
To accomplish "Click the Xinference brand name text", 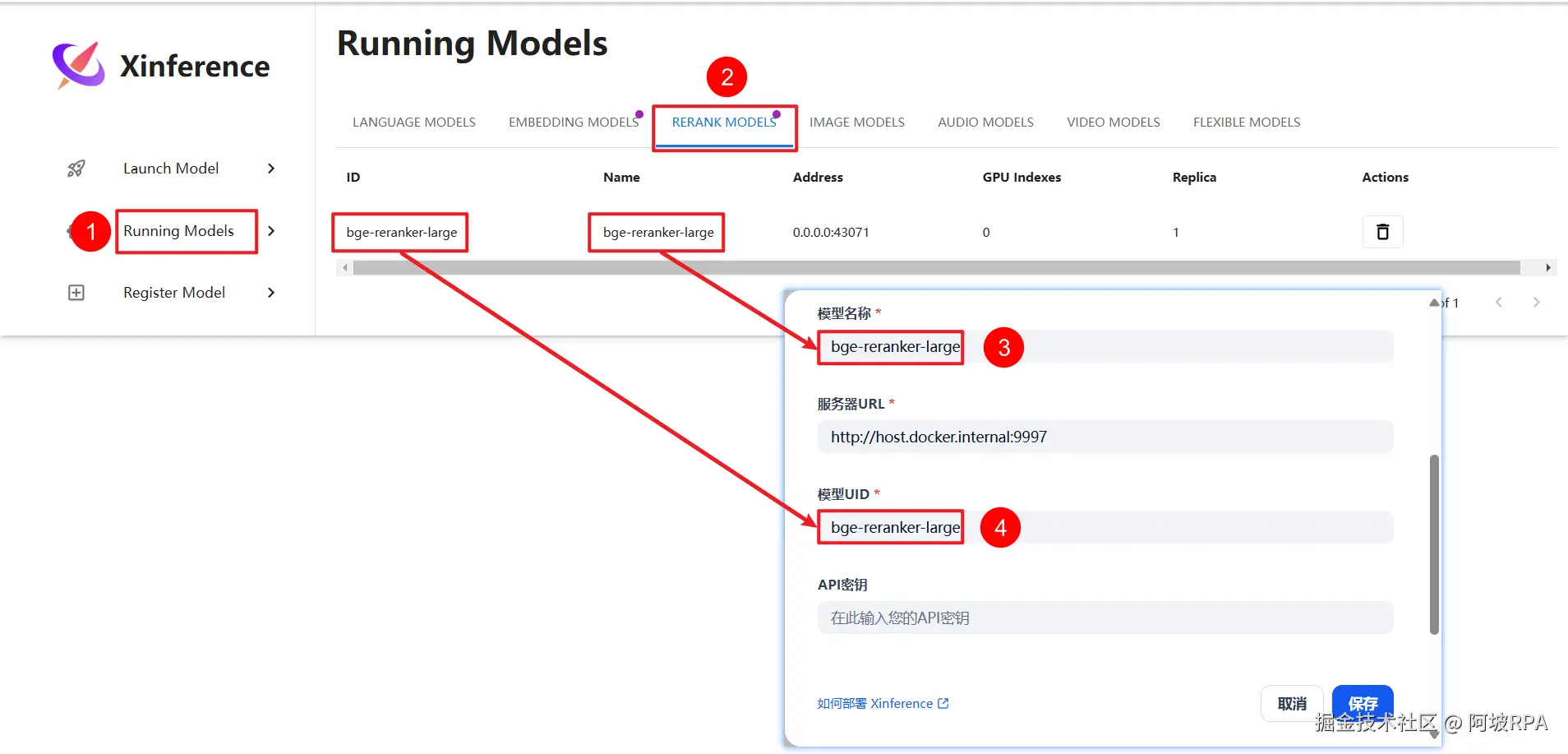I will (x=195, y=67).
